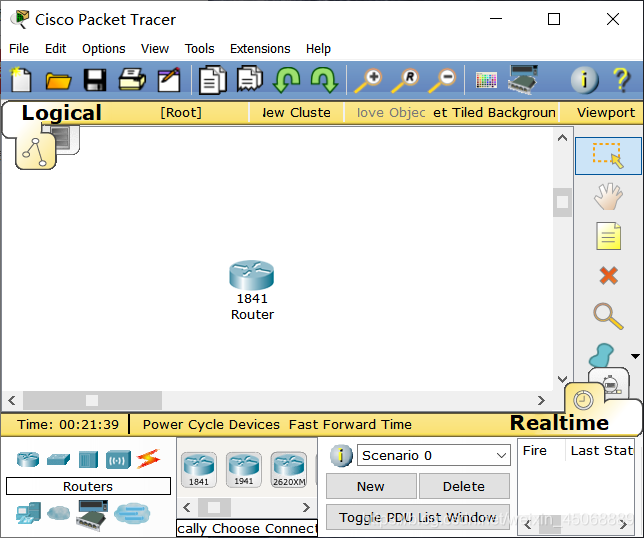Switch to the Logical workspace tab
The width and height of the screenshot is (644, 538).
pos(62,113)
